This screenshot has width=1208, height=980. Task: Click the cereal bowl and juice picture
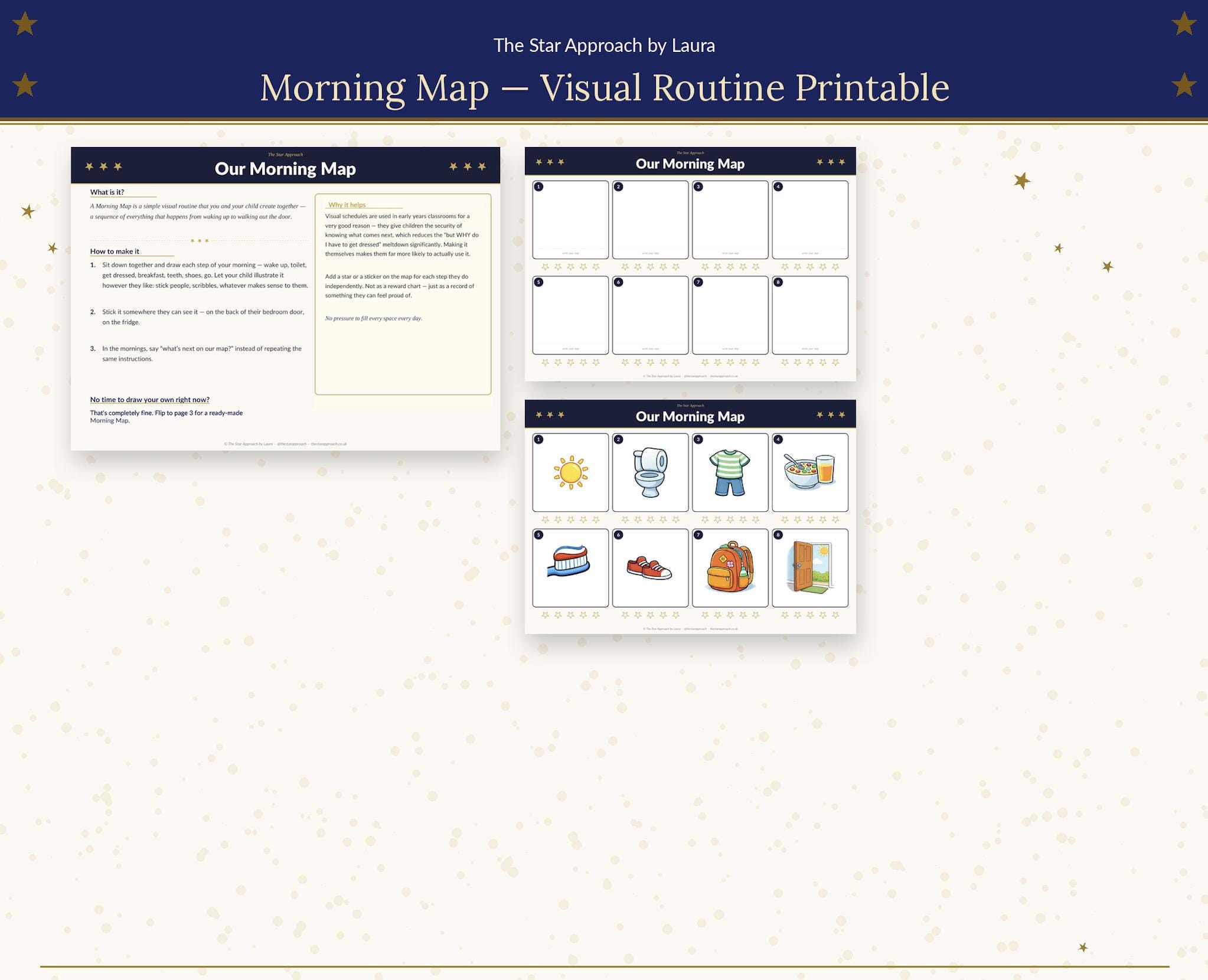[x=809, y=472]
